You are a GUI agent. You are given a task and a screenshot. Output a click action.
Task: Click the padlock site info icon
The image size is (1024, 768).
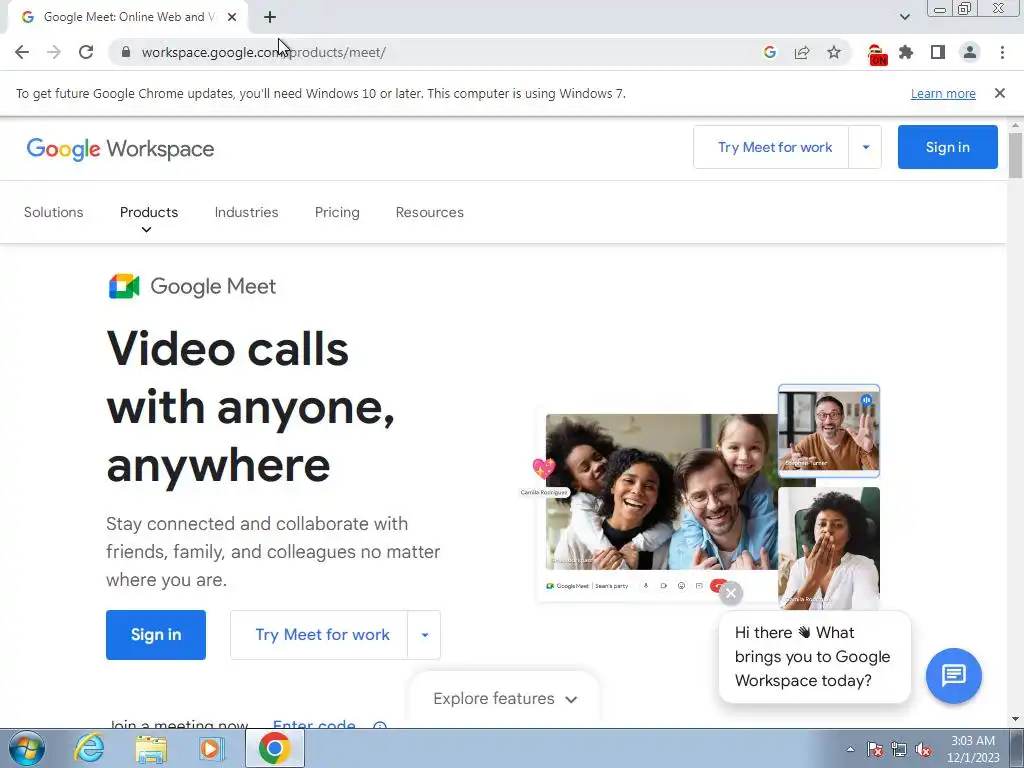[x=127, y=52]
